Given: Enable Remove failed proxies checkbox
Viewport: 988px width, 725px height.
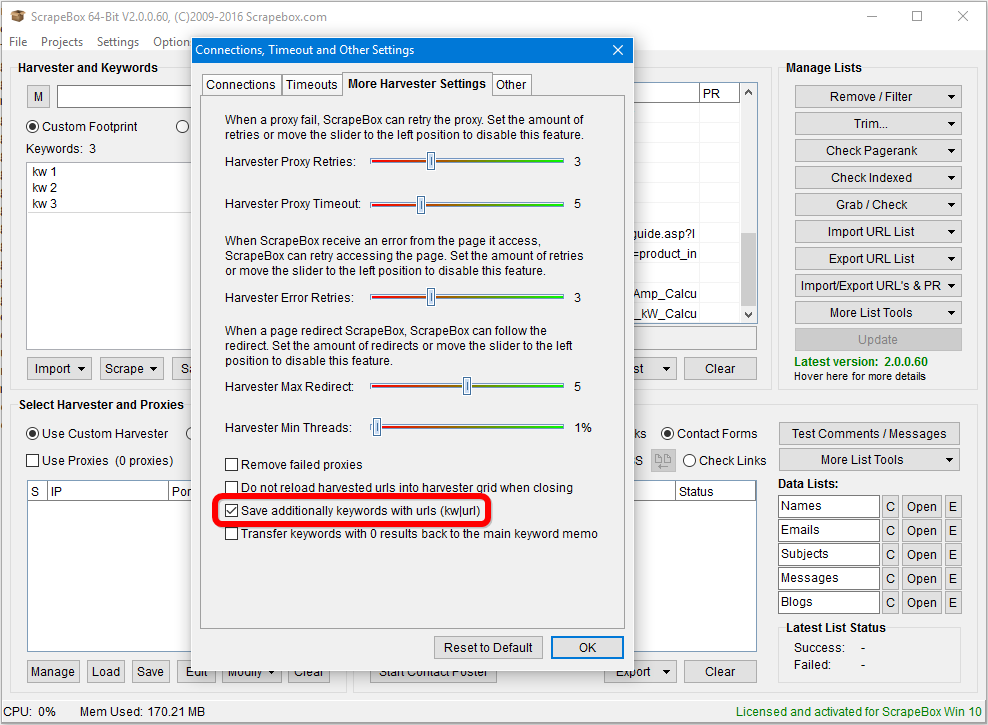Looking at the screenshot, I should click(x=232, y=465).
